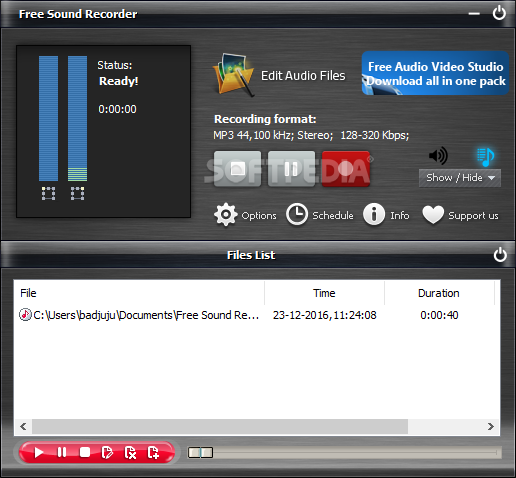This screenshot has width=516, height=478.
Task: Click the power icon in the title bar
Action: pyautogui.click(x=499, y=13)
